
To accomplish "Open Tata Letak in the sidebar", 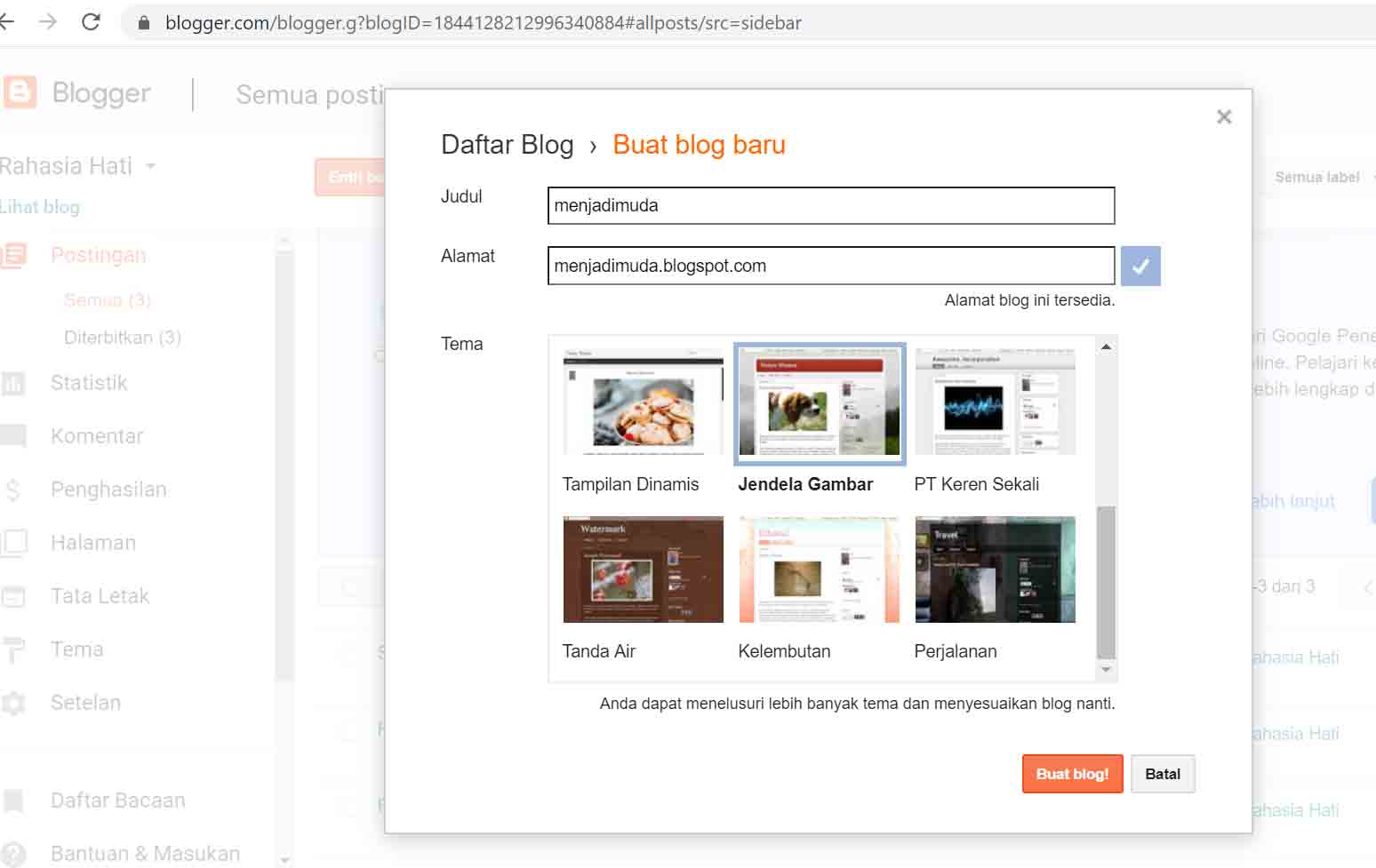I will tap(100, 596).
